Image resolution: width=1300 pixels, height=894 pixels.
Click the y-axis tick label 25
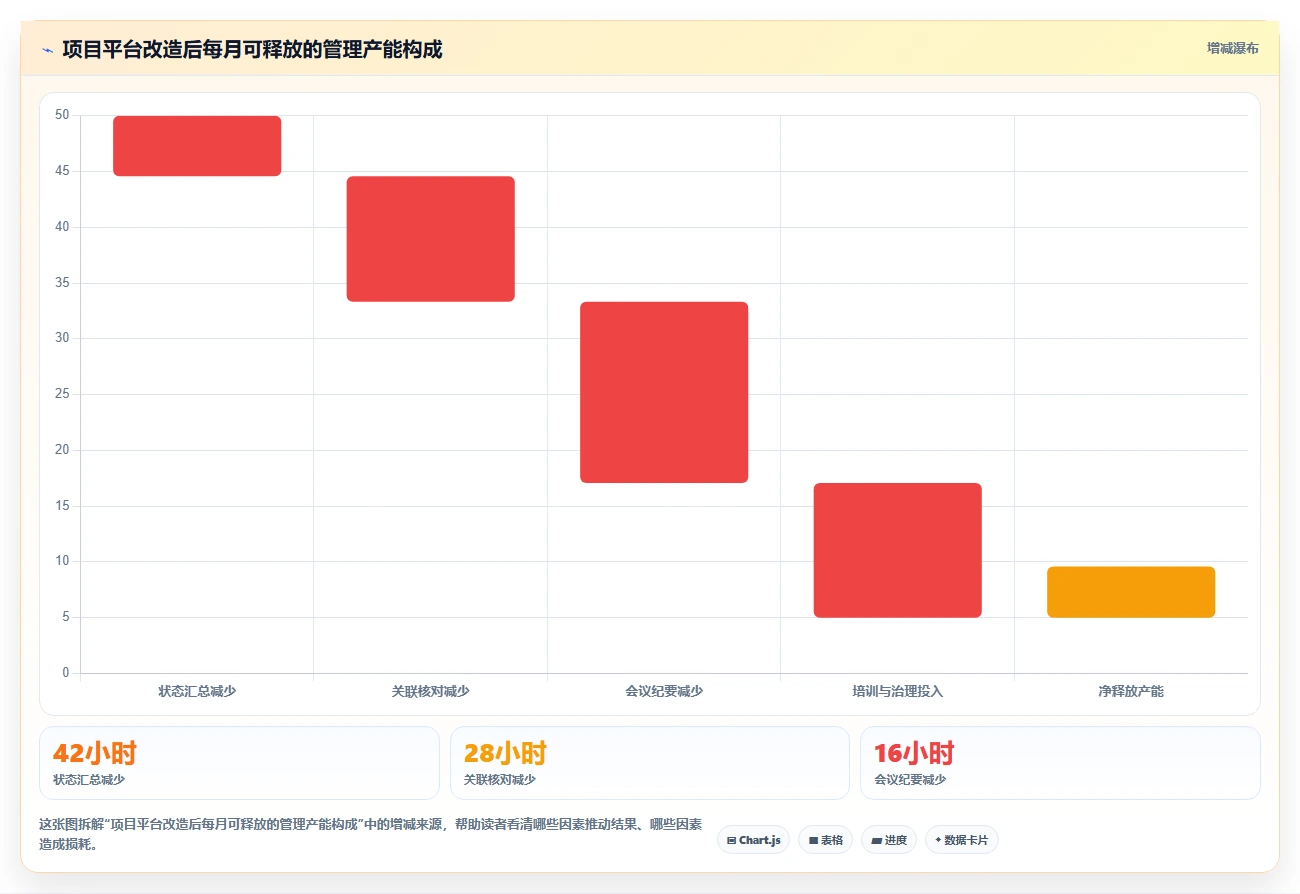pyautogui.click(x=62, y=394)
